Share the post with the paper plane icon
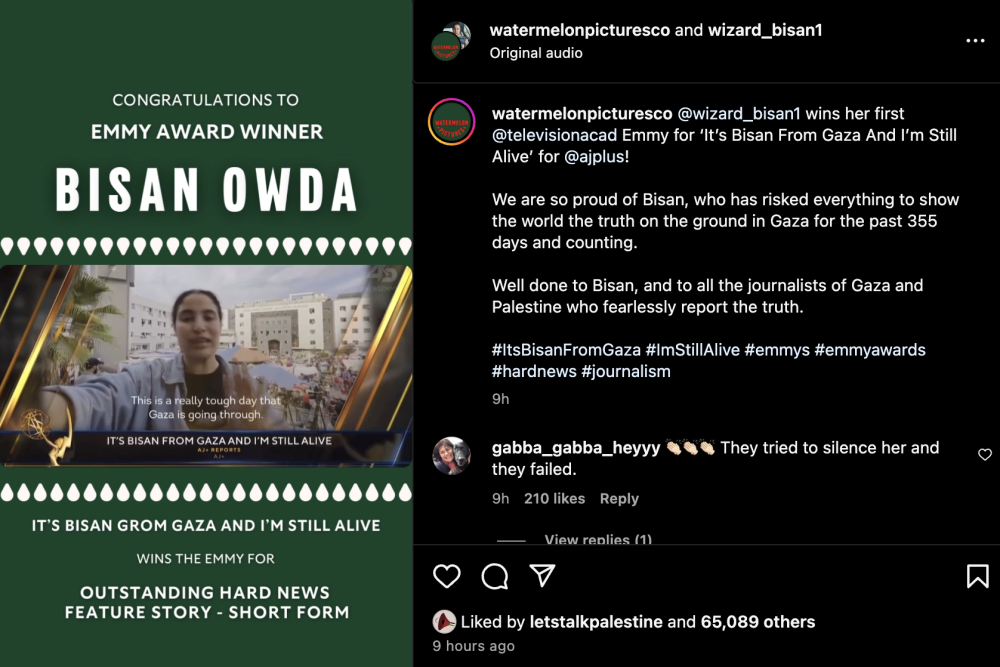The width and height of the screenshot is (1000, 667). (543, 575)
